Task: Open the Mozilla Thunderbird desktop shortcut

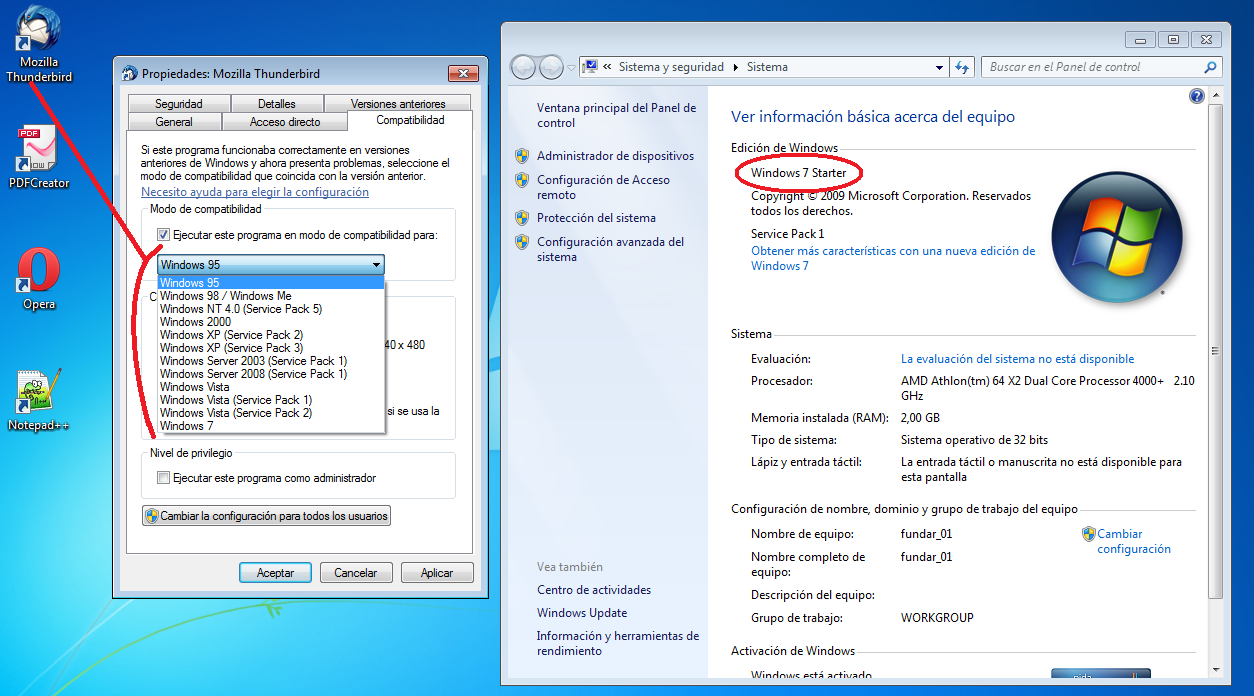Action: point(39,44)
